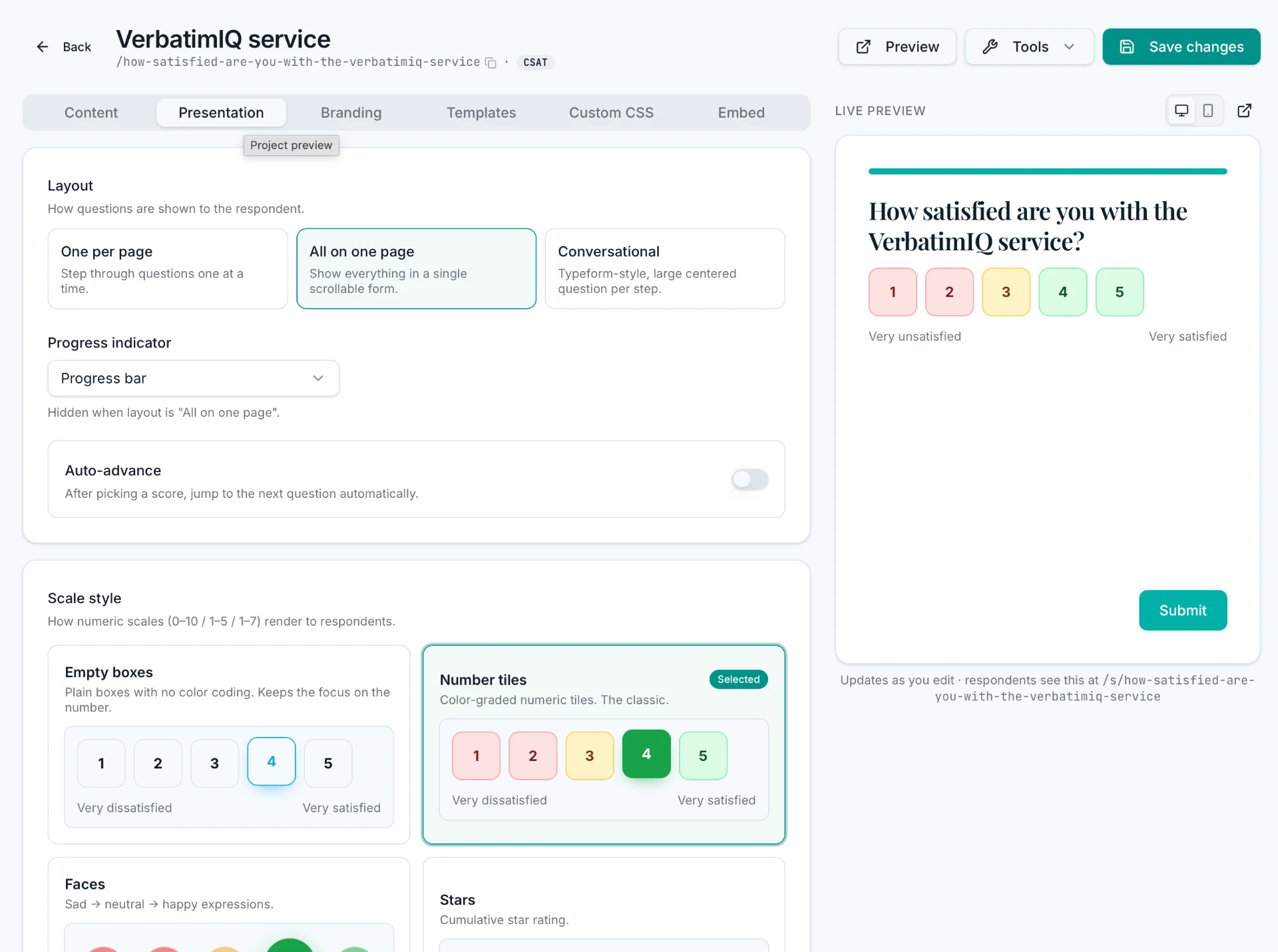Open live preview in a new window
This screenshot has height=952, width=1278.
[x=1244, y=111]
